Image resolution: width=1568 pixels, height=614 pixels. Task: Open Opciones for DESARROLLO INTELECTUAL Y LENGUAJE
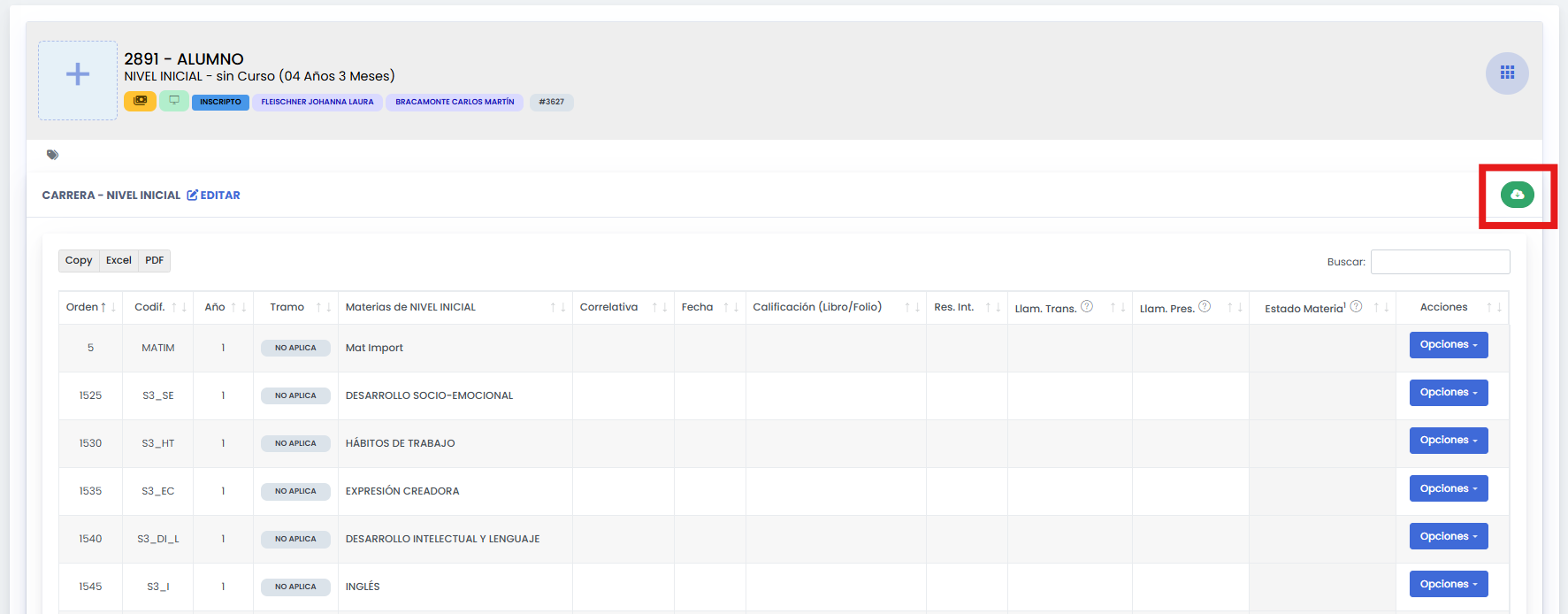[x=1449, y=536]
